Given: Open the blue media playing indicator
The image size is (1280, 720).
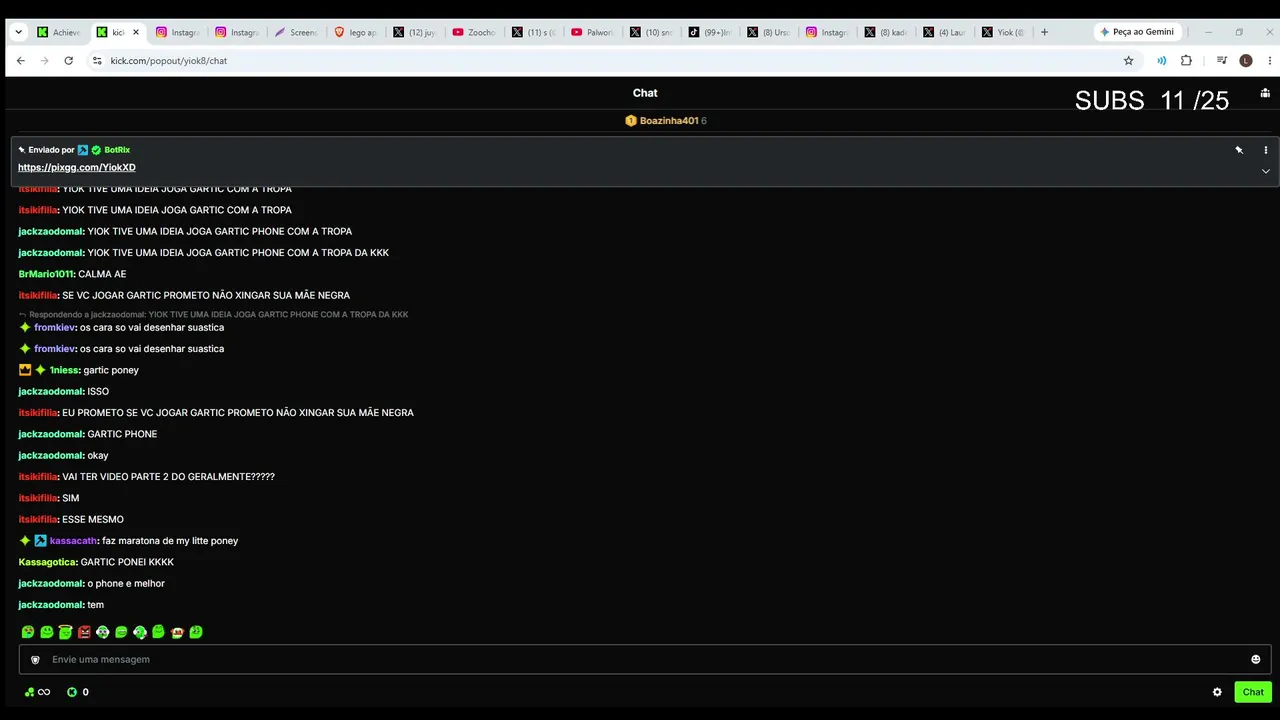Looking at the screenshot, I should (1161, 61).
